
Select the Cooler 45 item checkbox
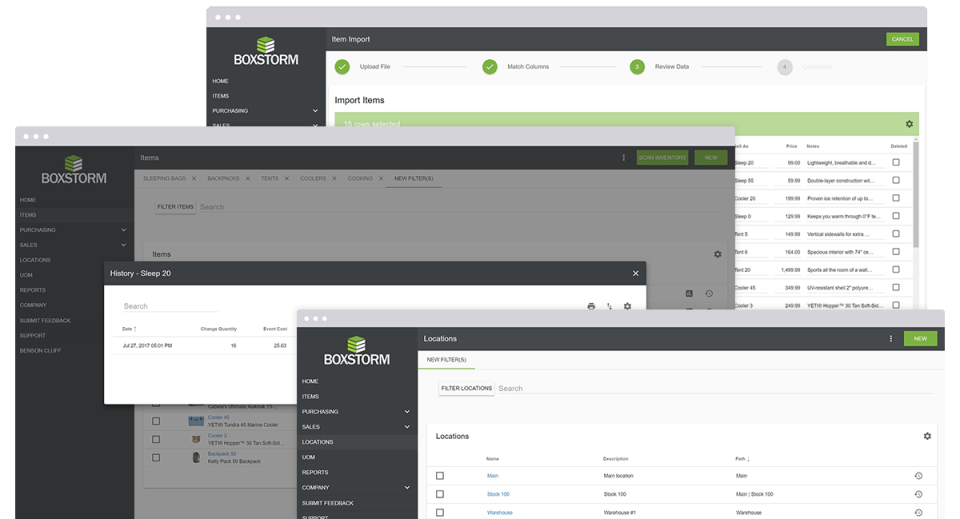pyautogui.click(x=156, y=421)
